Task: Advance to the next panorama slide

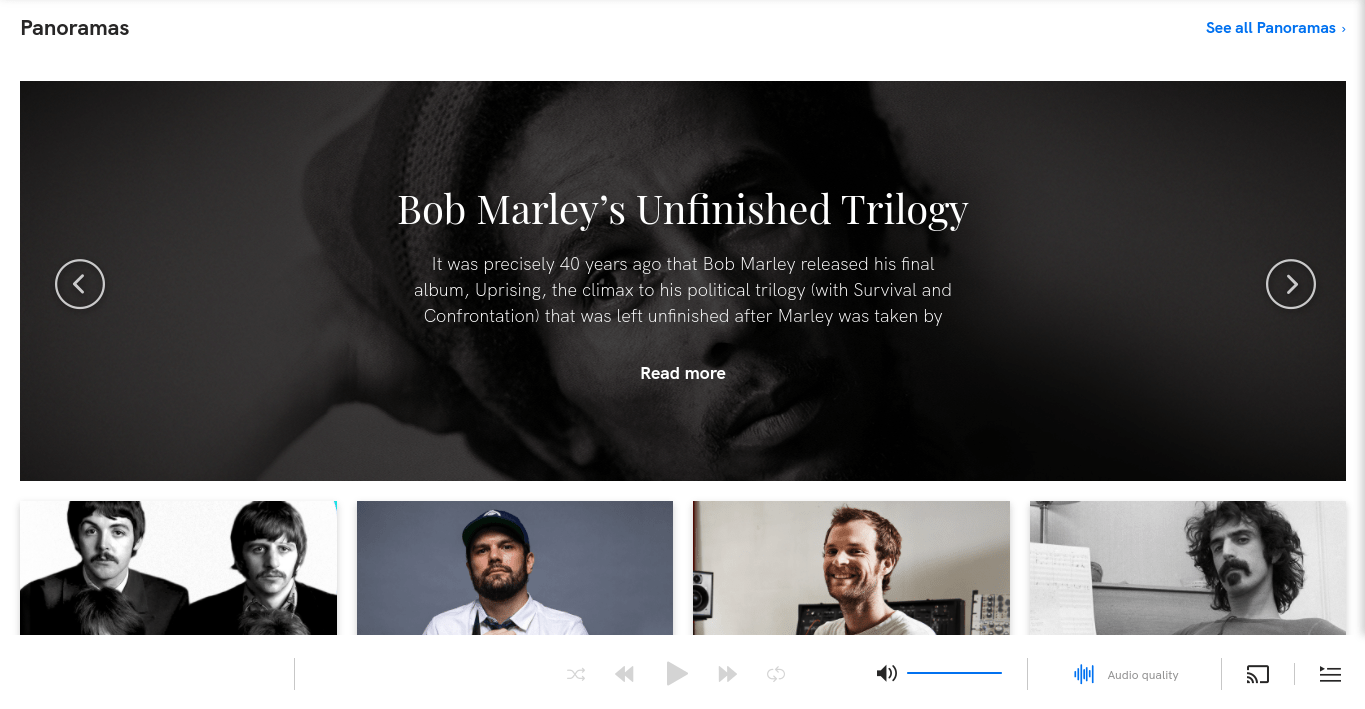Action: click(1291, 284)
